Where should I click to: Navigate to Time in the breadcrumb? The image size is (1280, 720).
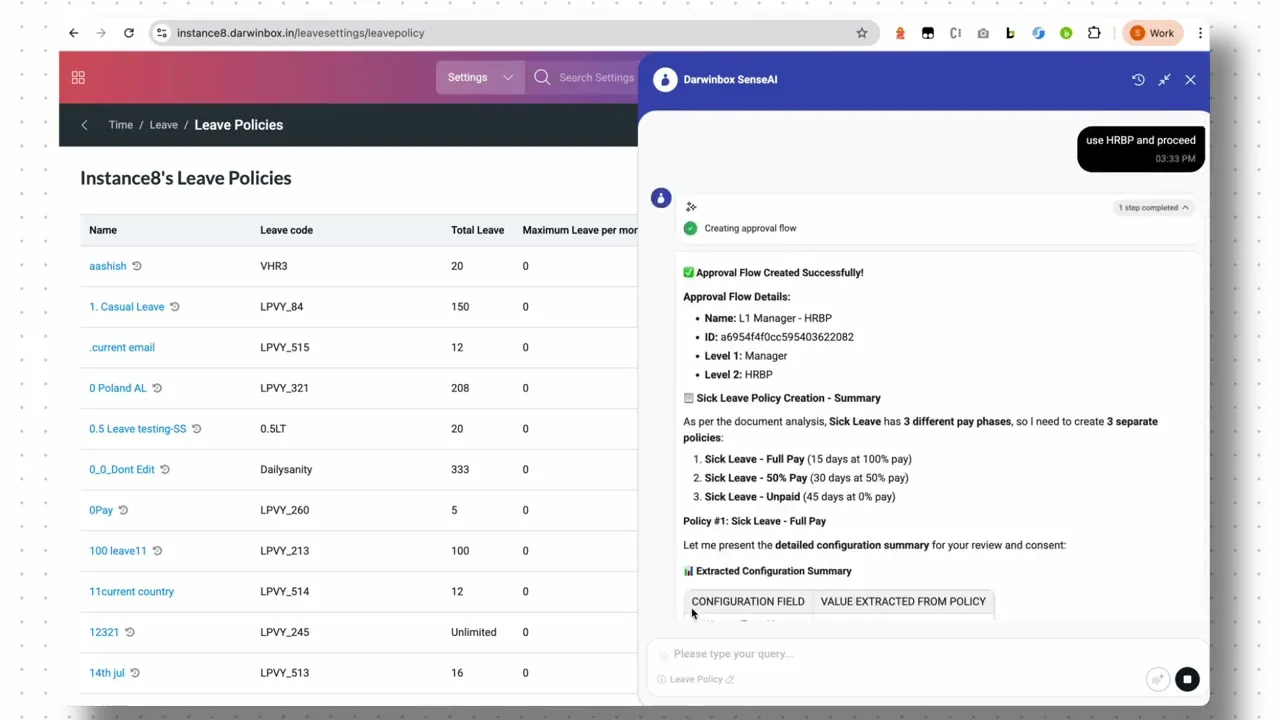[x=121, y=125]
